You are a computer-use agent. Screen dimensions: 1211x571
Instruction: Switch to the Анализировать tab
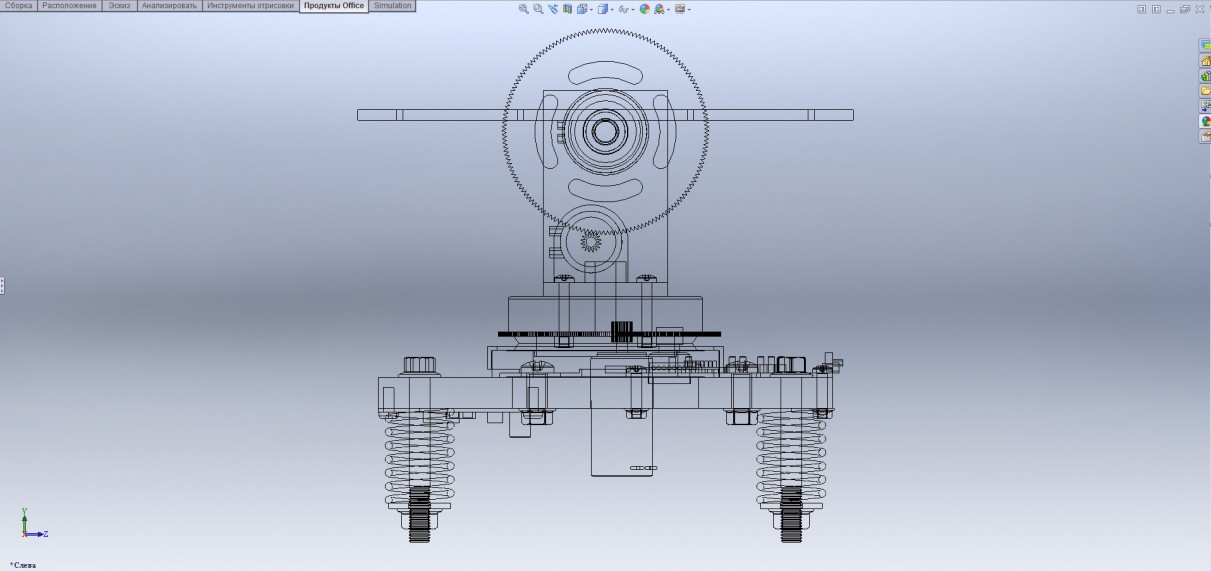(x=169, y=5)
